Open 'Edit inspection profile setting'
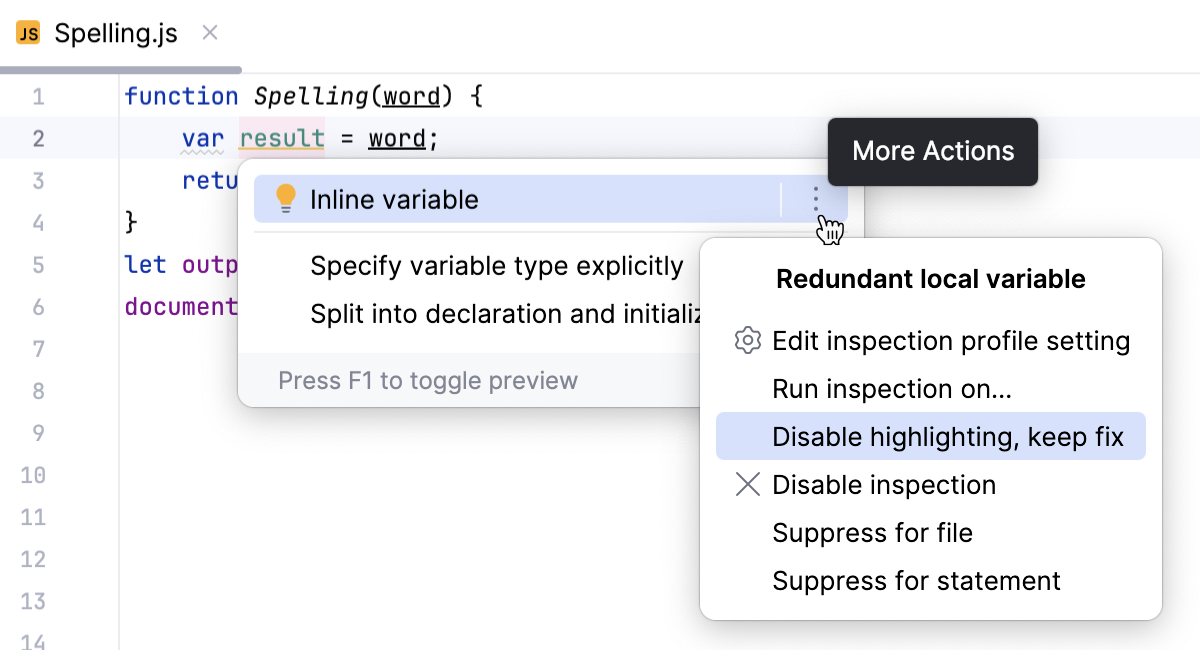 [951, 340]
